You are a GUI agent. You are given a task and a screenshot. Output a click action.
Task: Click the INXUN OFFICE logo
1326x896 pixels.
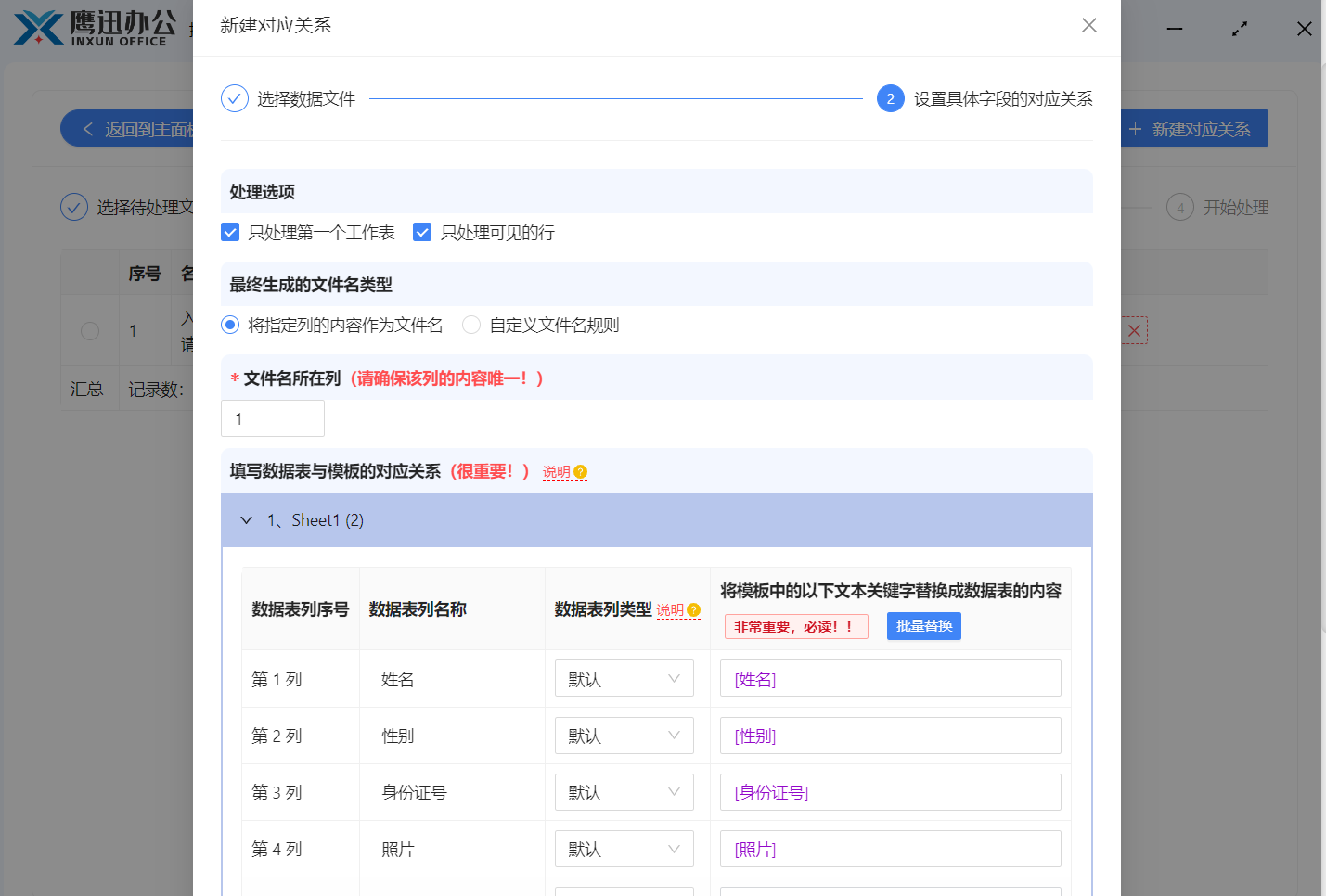96,28
